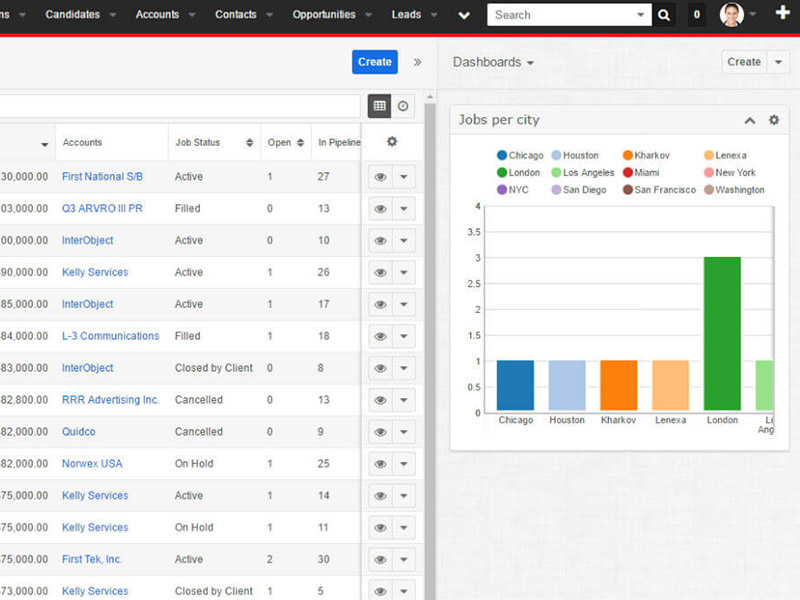800x600 pixels.
Task: Preview the Norwex USA row
Action: tap(381, 464)
